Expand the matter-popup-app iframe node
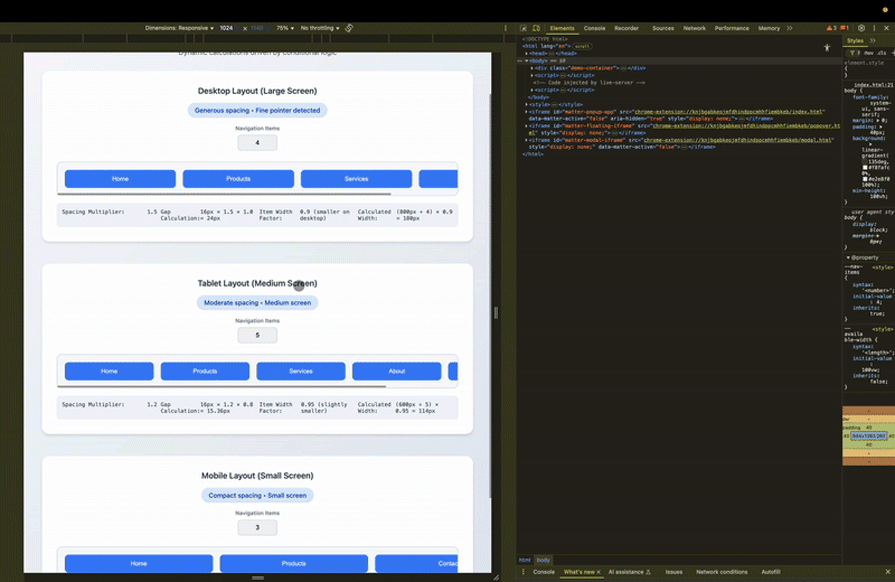 point(527,112)
